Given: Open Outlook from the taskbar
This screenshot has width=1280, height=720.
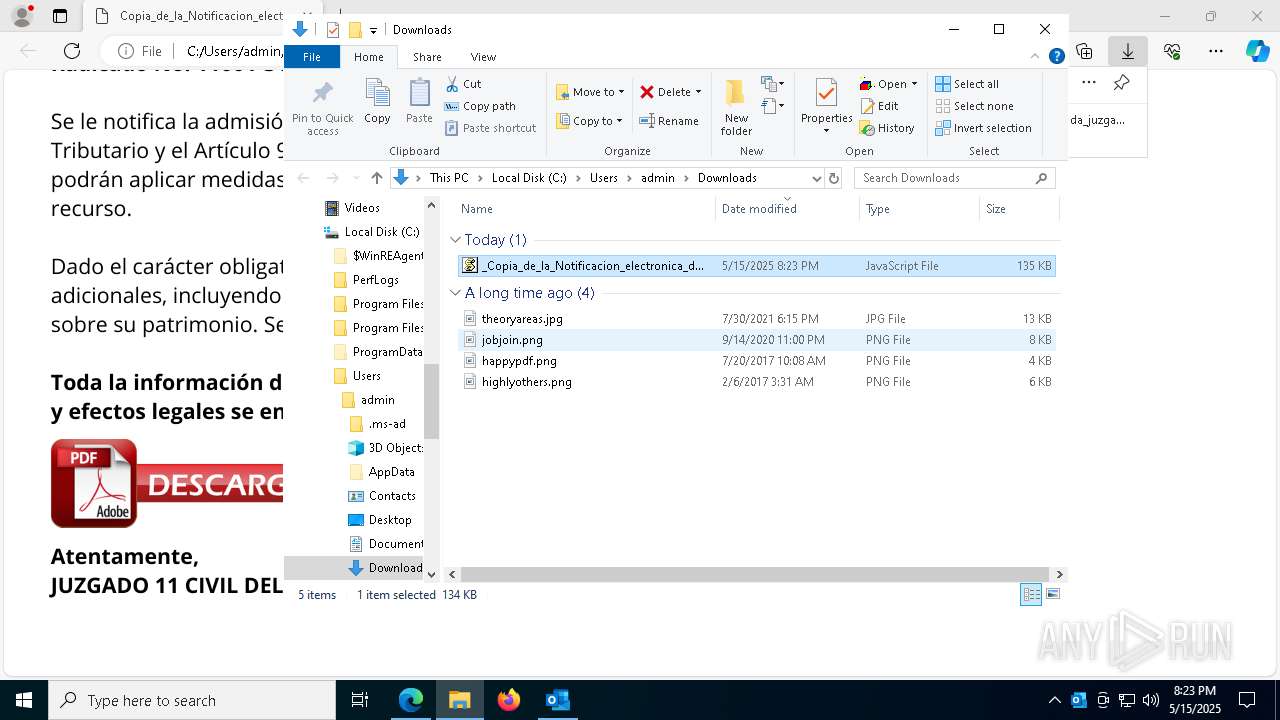Looking at the screenshot, I should [558, 700].
